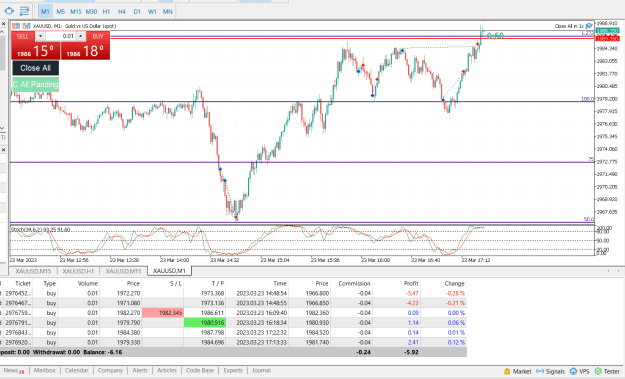Switch chart to M30 timeframe

pyautogui.click(x=91, y=12)
